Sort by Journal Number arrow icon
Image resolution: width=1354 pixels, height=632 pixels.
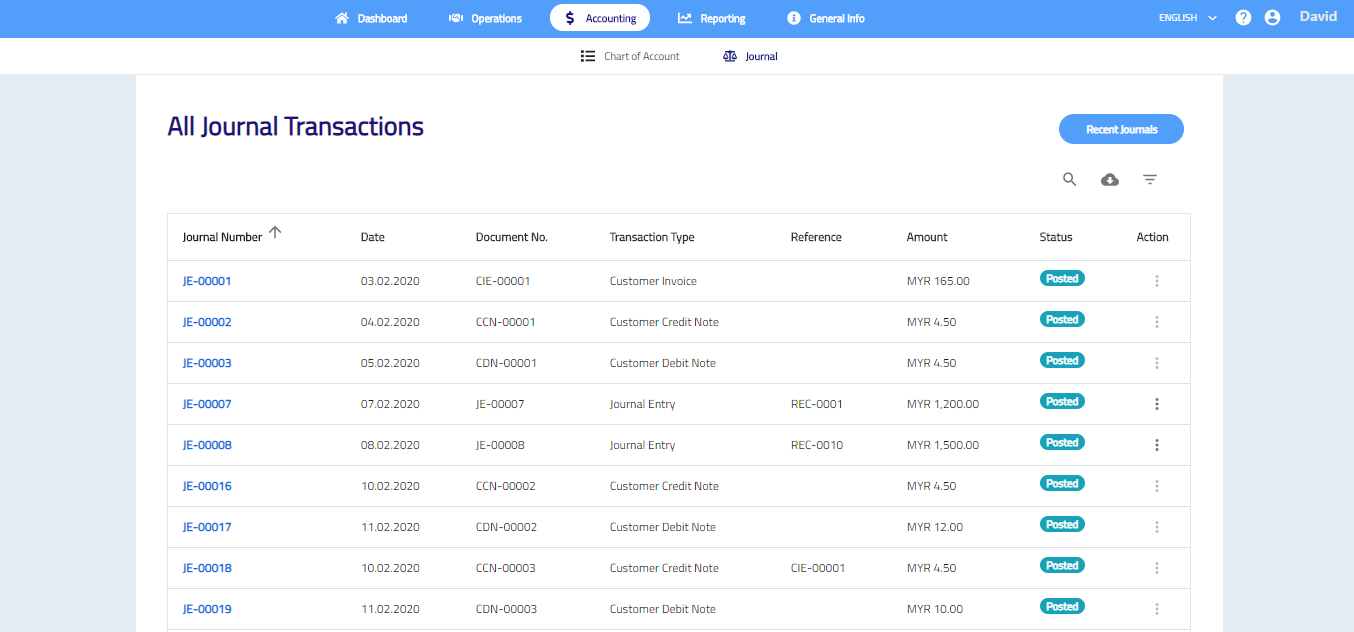(x=275, y=233)
